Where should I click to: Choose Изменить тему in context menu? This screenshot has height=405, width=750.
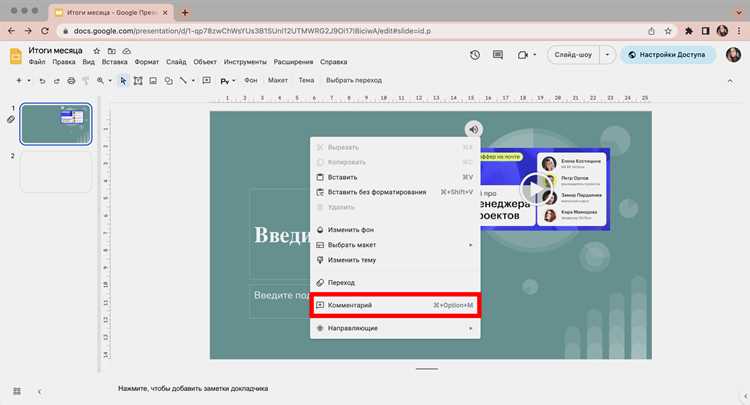click(395, 260)
